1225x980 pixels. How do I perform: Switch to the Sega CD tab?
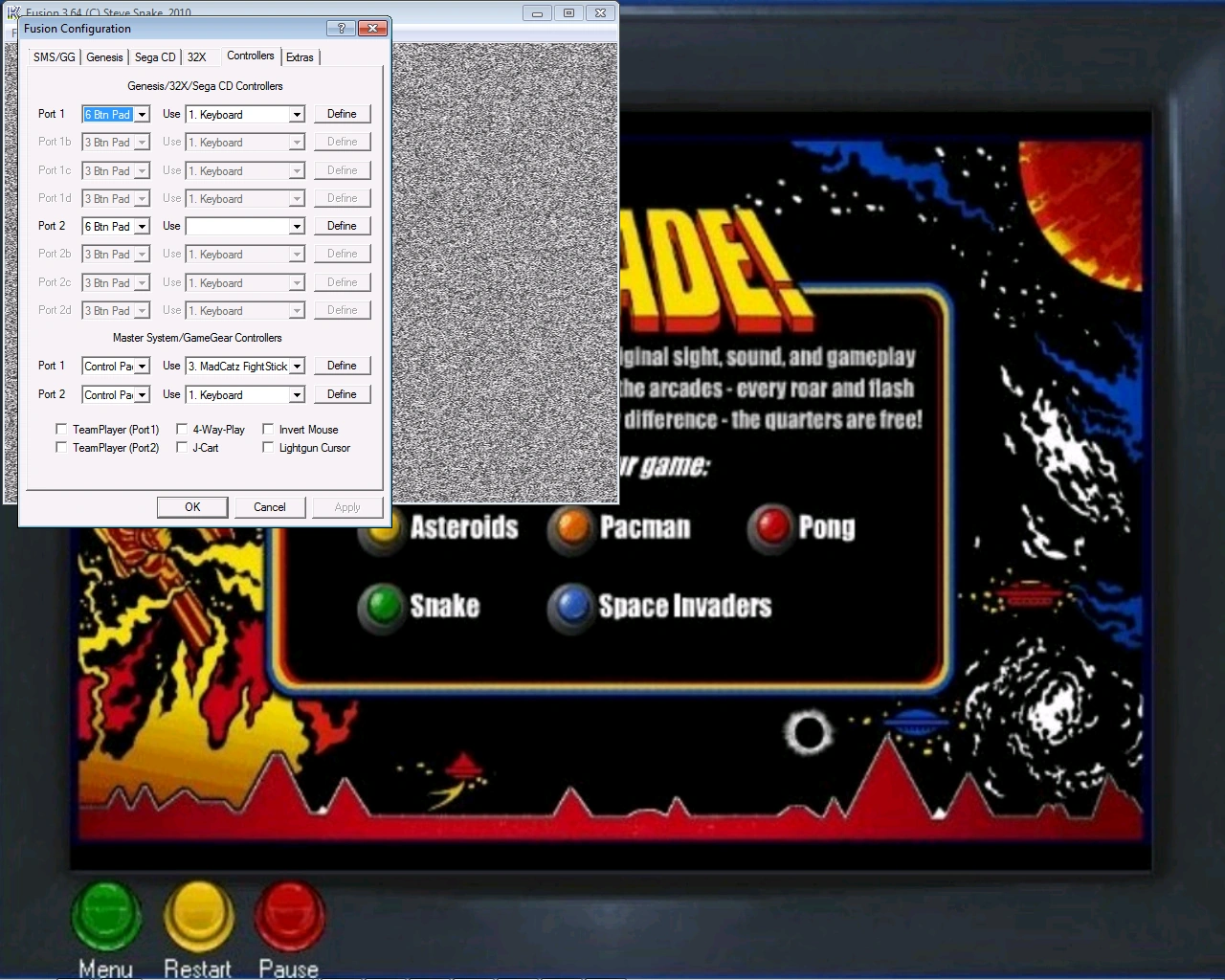(155, 57)
